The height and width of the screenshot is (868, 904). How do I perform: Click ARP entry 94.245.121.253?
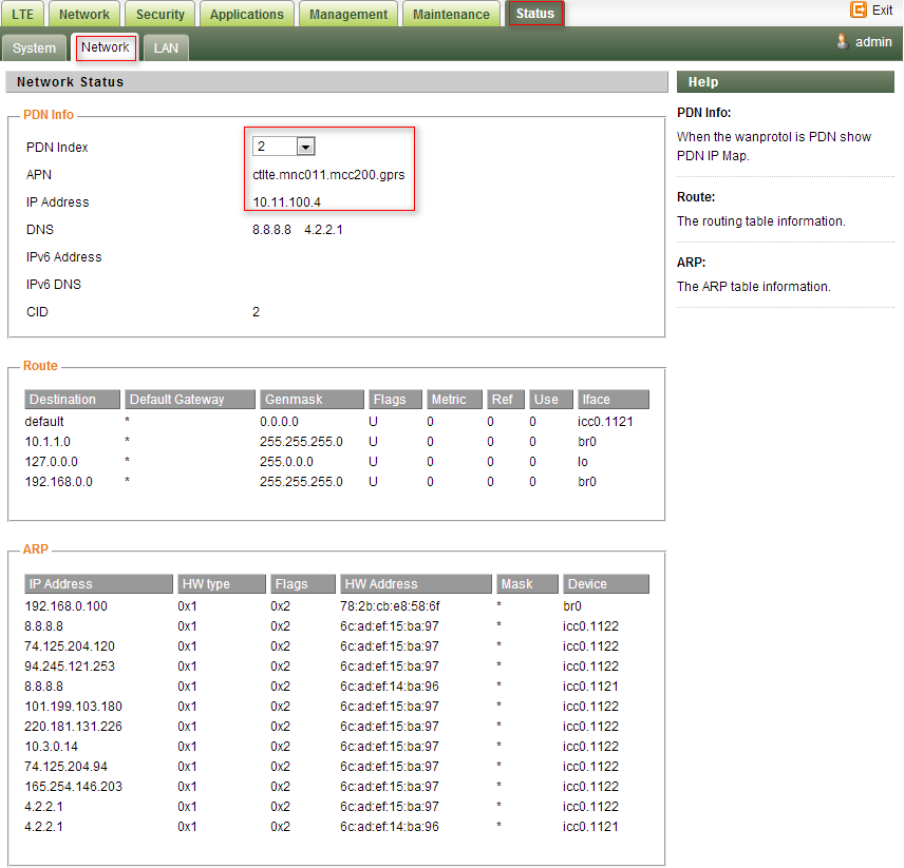pos(70,666)
